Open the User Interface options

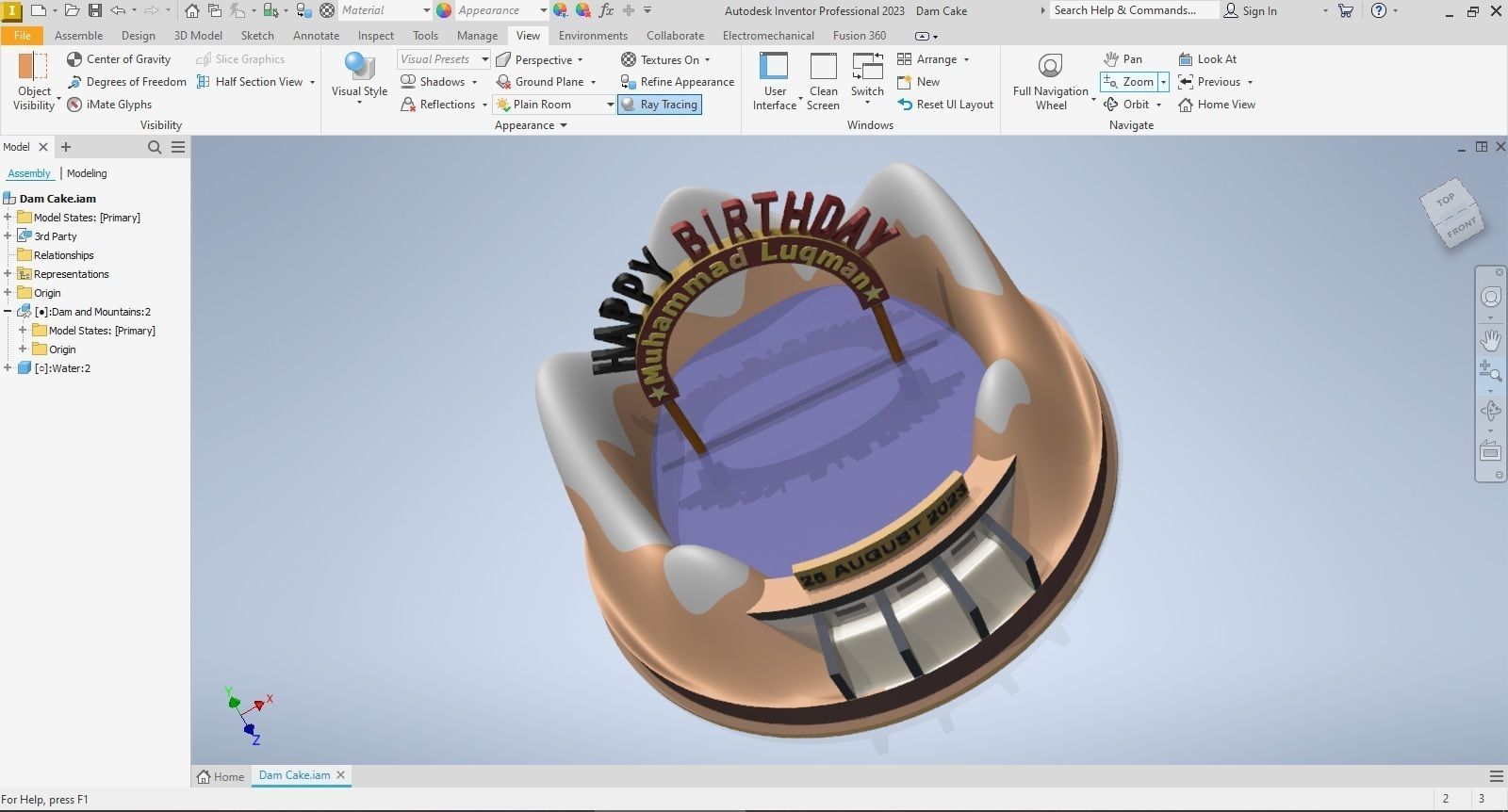tap(775, 81)
